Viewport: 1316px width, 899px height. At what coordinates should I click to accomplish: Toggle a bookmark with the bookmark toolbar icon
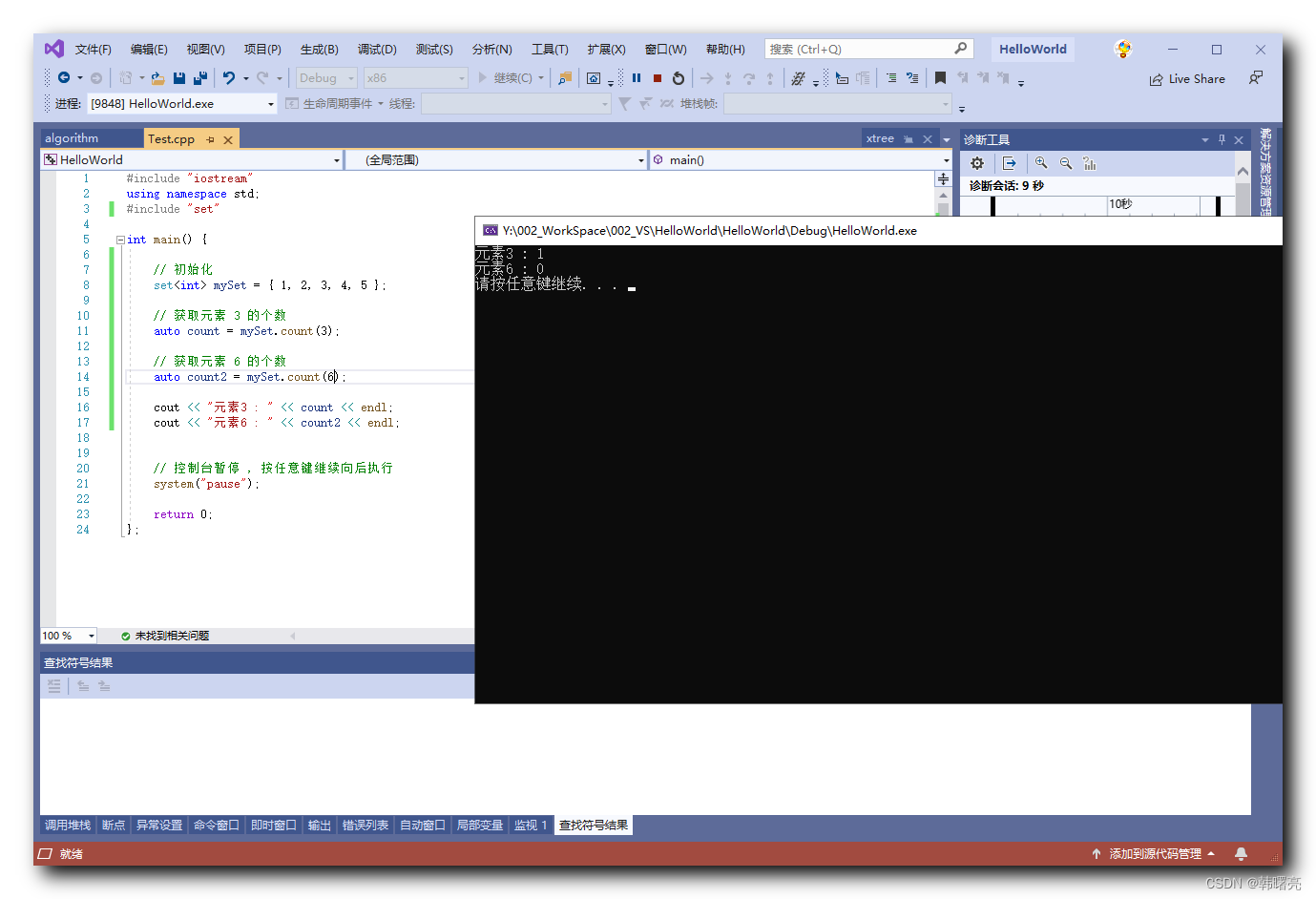(x=940, y=77)
